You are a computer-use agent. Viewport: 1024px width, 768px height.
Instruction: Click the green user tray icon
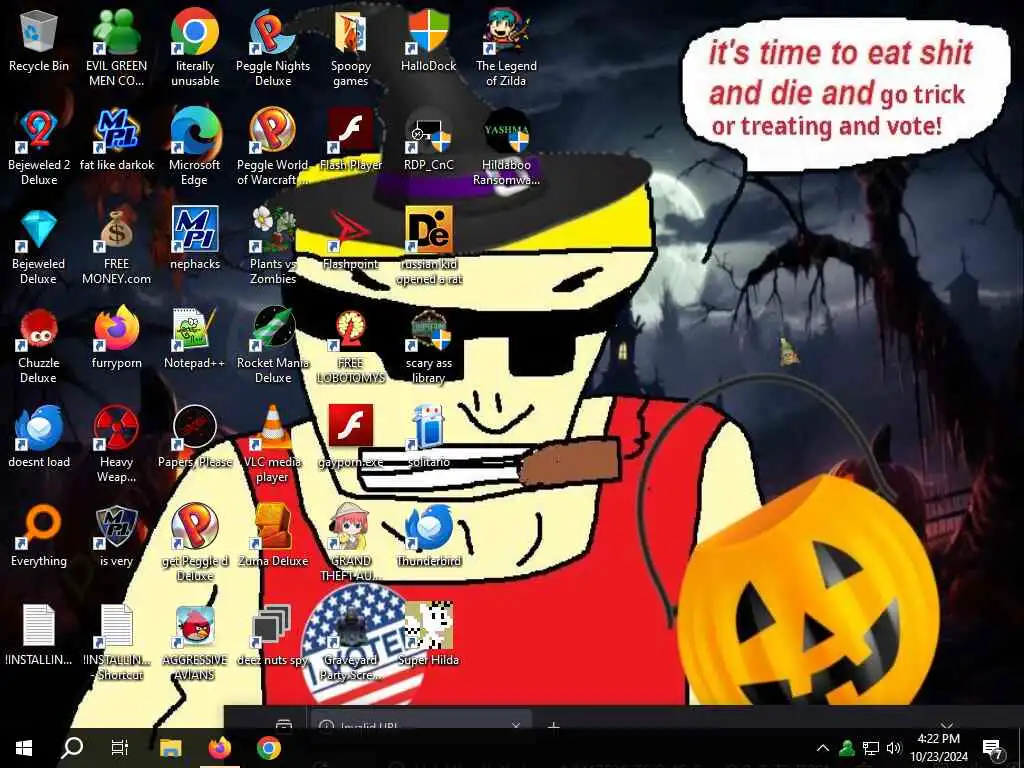coord(846,748)
